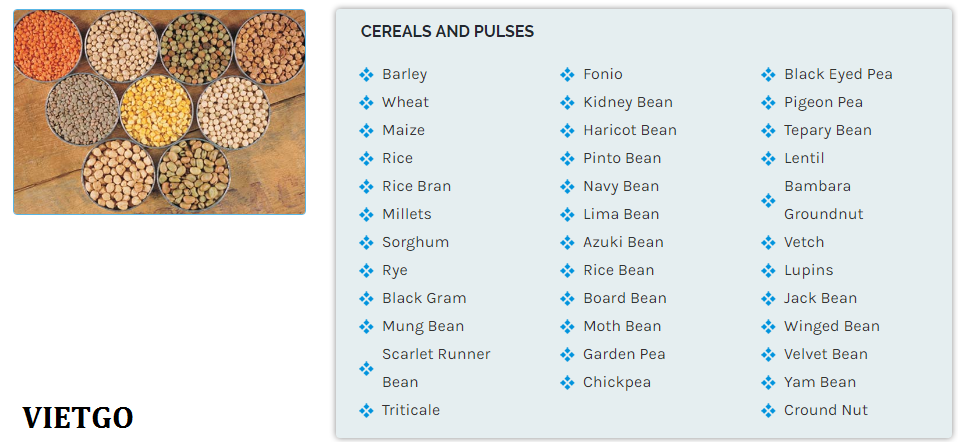
Task: Click the bullet icon next to Chickpea
Action: click(567, 383)
